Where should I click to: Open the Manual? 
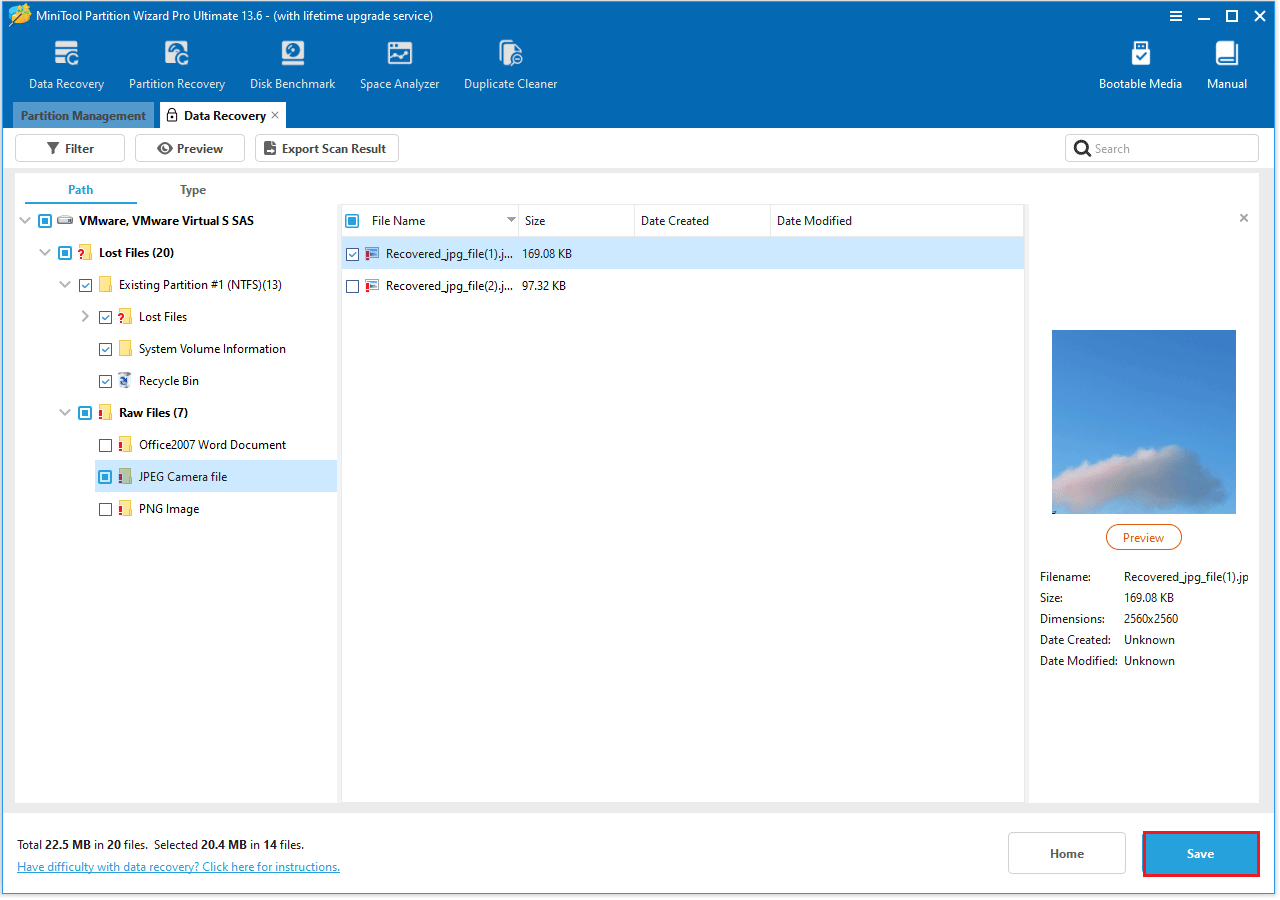coord(1226,62)
